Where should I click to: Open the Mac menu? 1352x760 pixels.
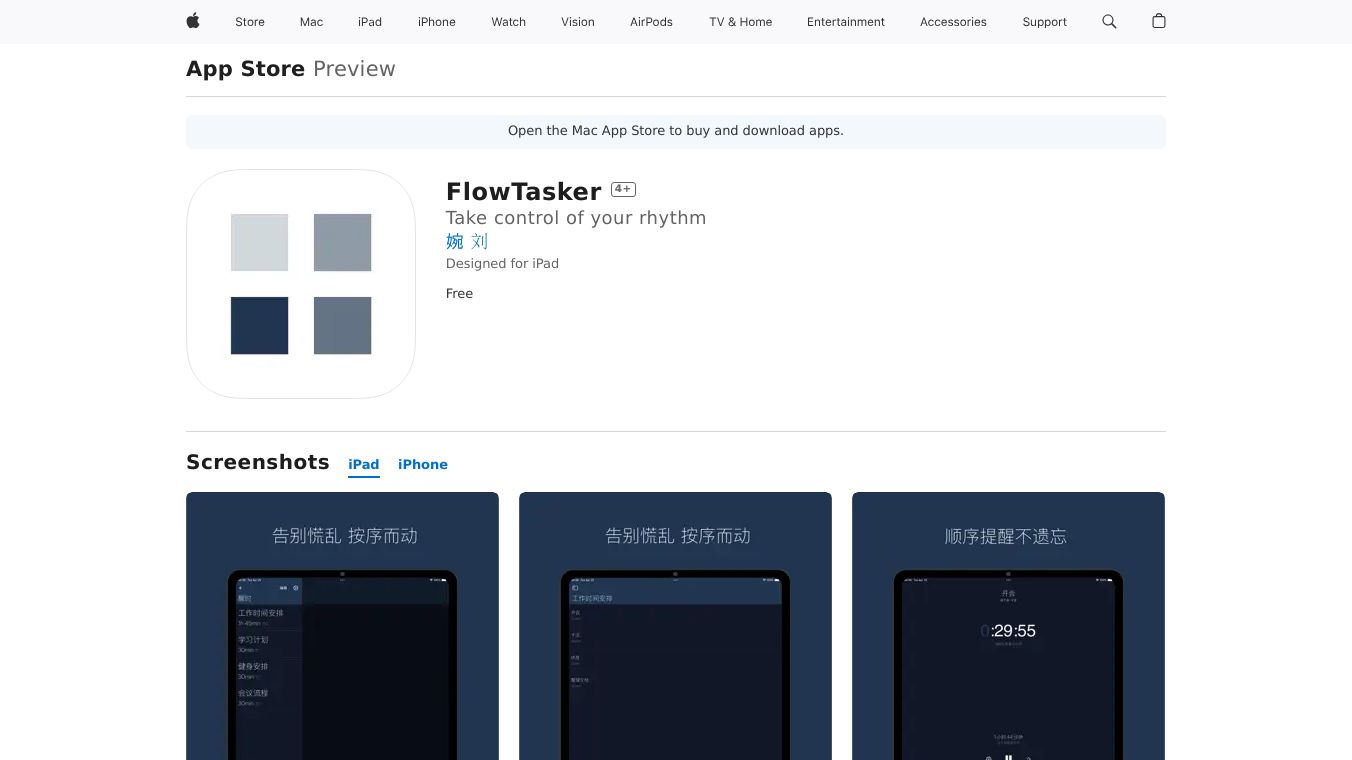coord(311,22)
